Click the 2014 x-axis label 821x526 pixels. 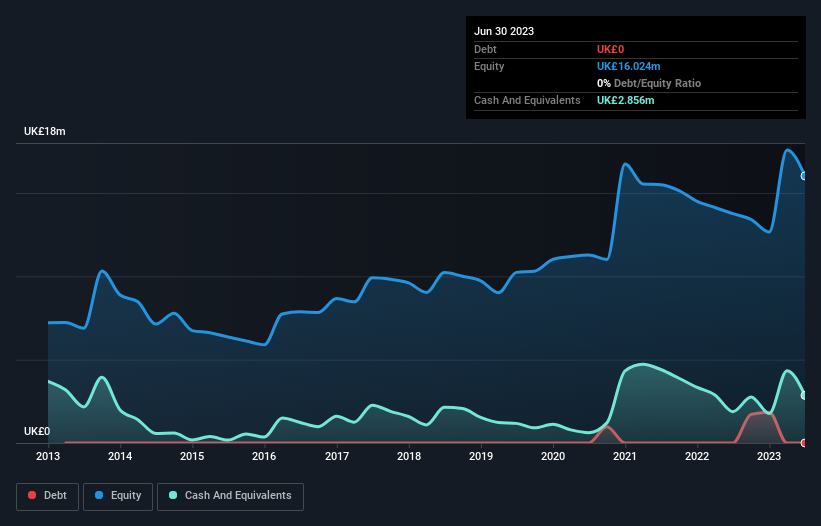(x=120, y=456)
